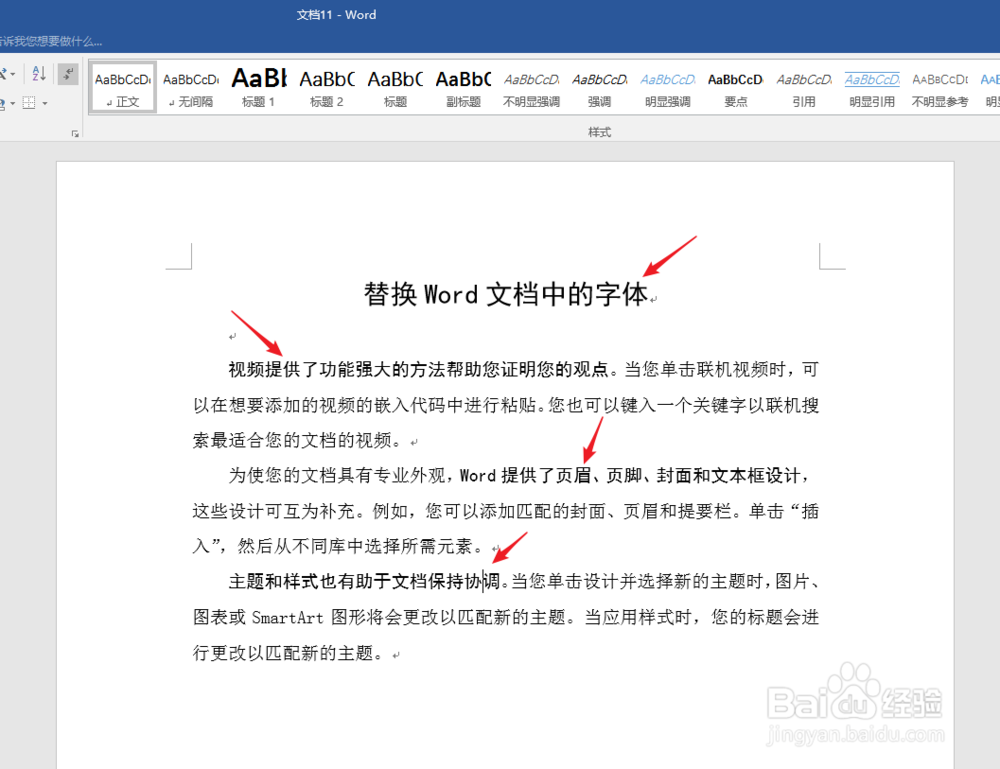
Task: Select the 正文 normal style
Action: click(122, 87)
